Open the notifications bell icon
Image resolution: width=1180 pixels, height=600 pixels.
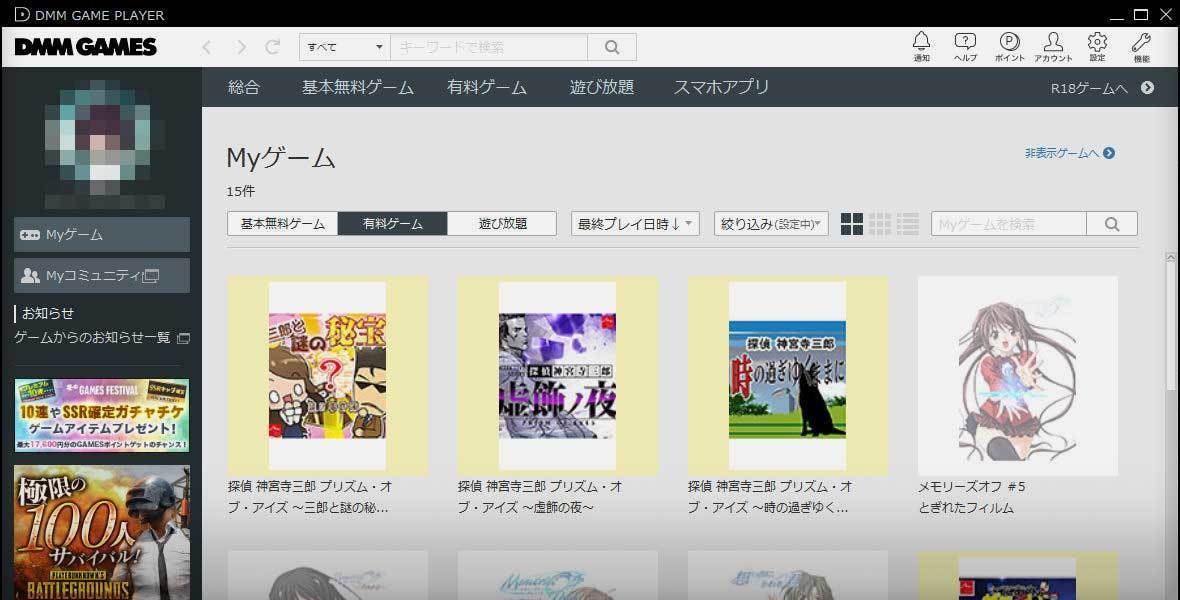pos(921,46)
